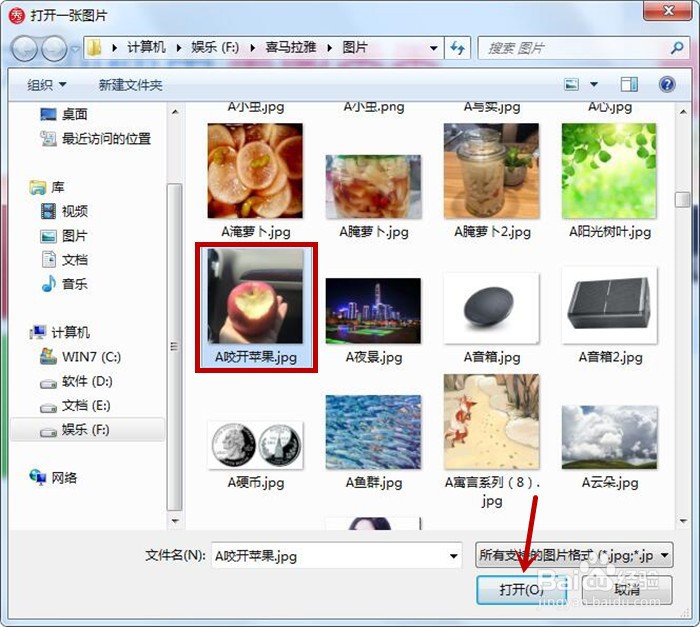700x627 pixels.
Task: Click the 软件 (D:) drive icon
Action: 48,383
